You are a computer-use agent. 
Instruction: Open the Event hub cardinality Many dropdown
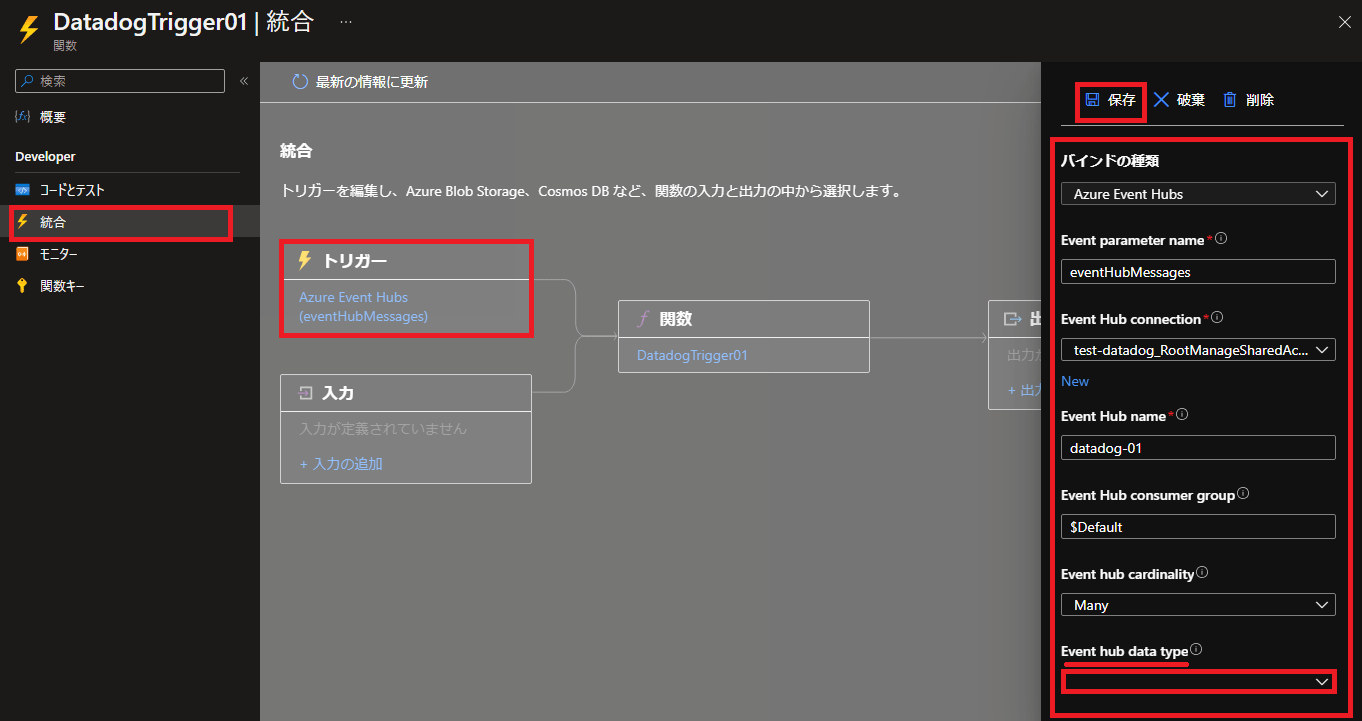coord(1198,604)
